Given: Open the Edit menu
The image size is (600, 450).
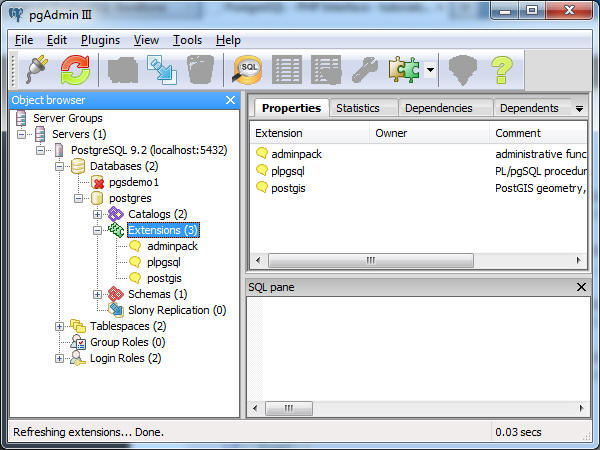Looking at the screenshot, I should (x=57, y=40).
